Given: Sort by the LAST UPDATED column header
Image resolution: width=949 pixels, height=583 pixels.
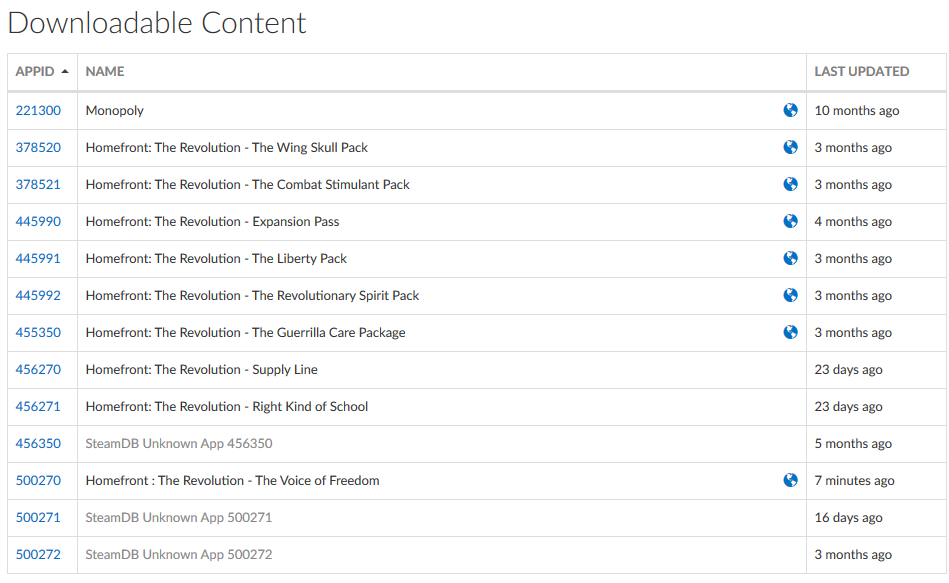Looking at the screenshot, I should tap(861, 71).
